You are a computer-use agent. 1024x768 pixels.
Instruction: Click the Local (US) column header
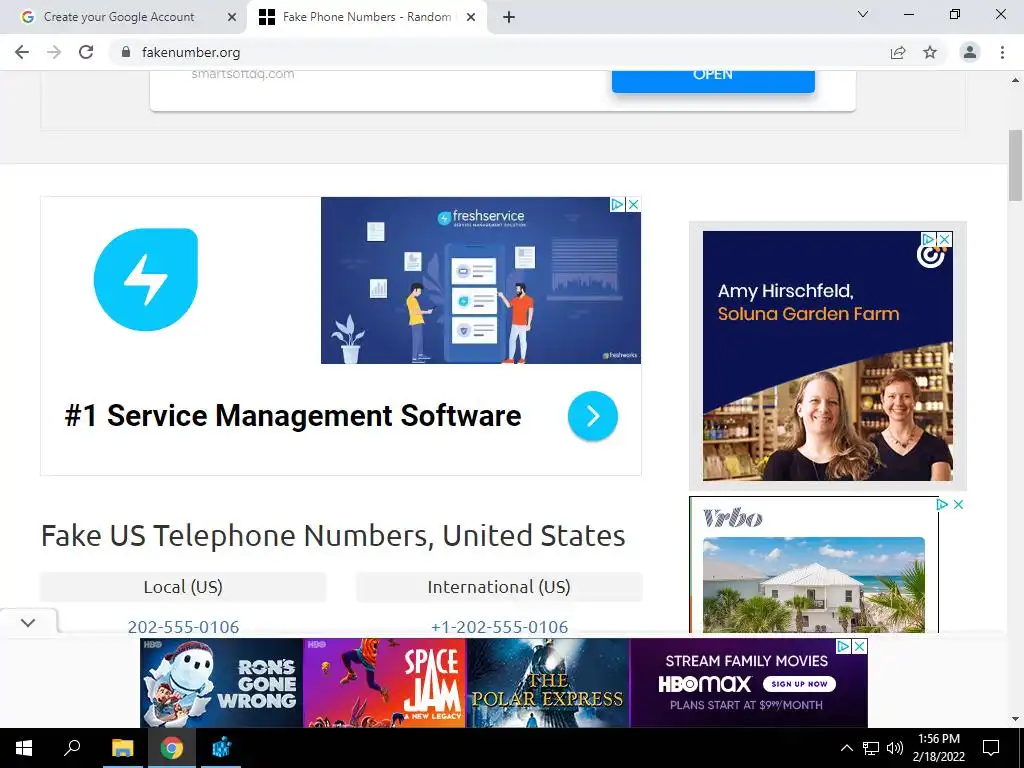183,586
